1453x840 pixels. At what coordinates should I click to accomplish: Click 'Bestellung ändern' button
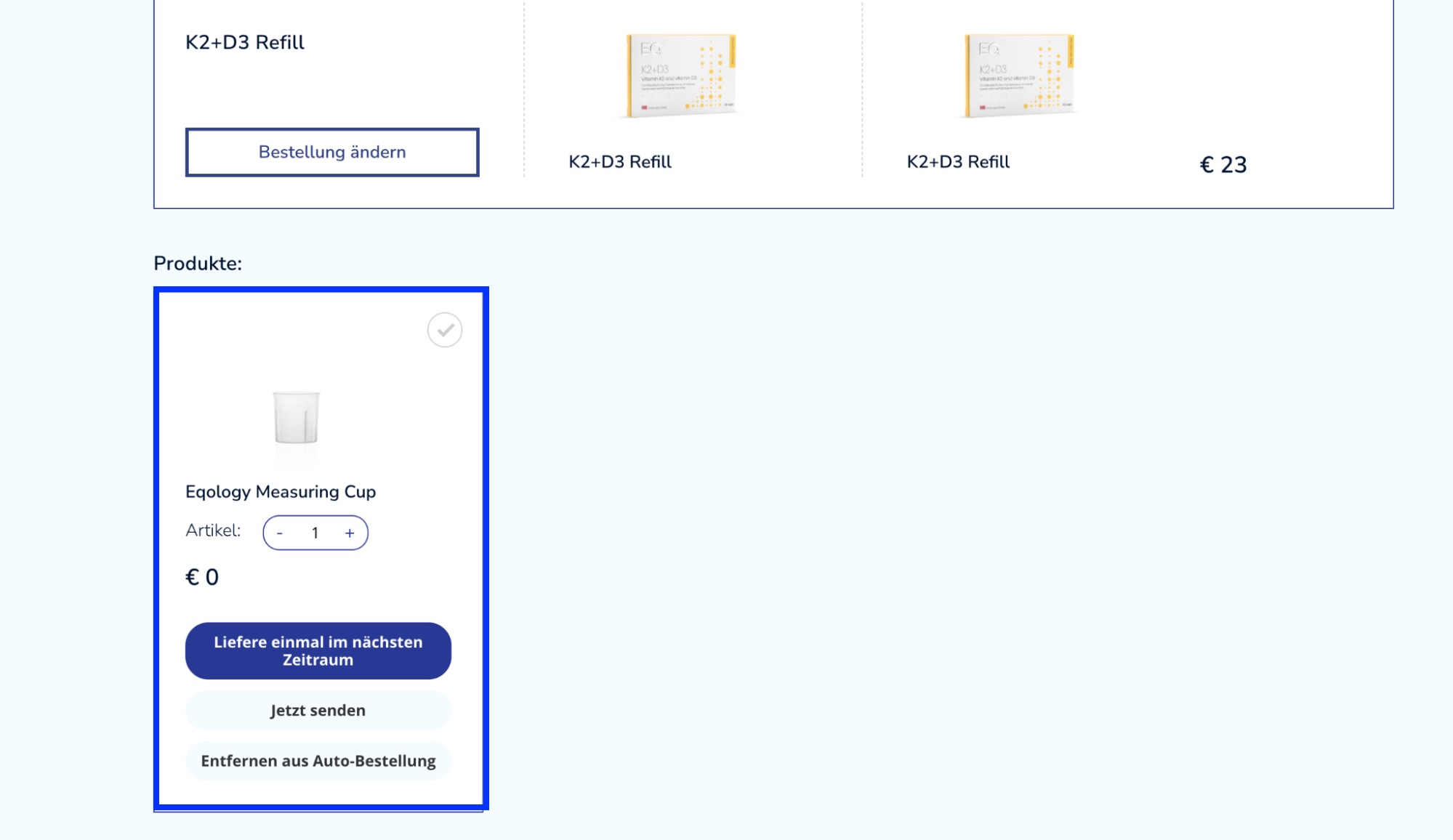point(332,152)
